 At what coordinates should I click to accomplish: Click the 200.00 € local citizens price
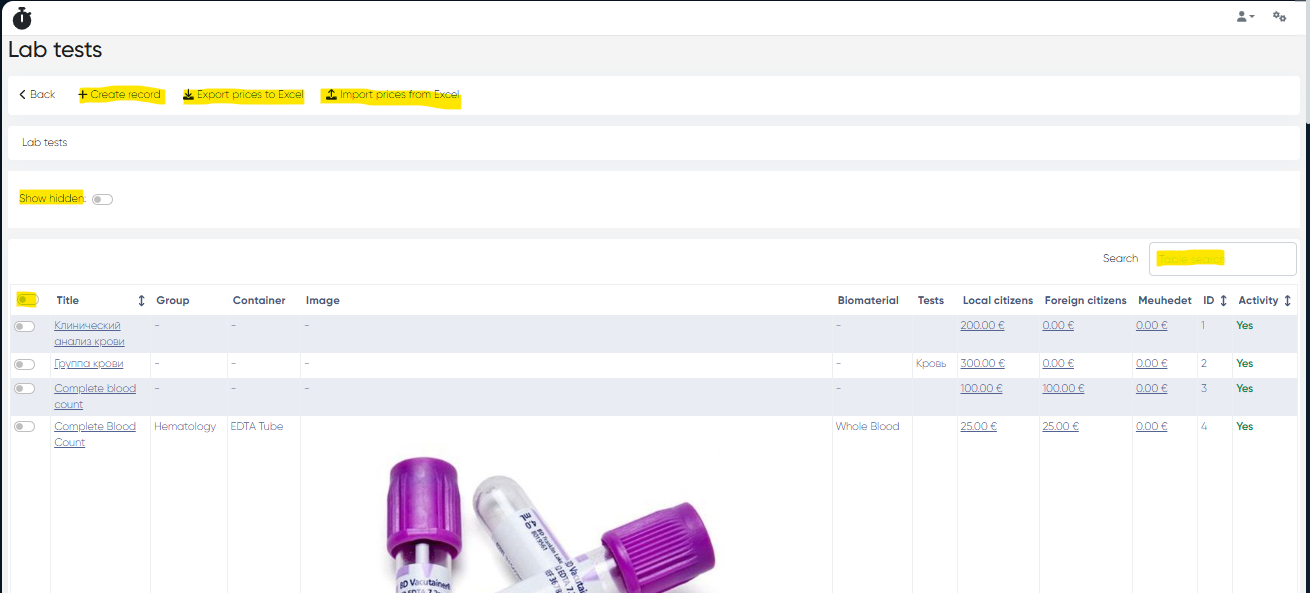point(982,325)
